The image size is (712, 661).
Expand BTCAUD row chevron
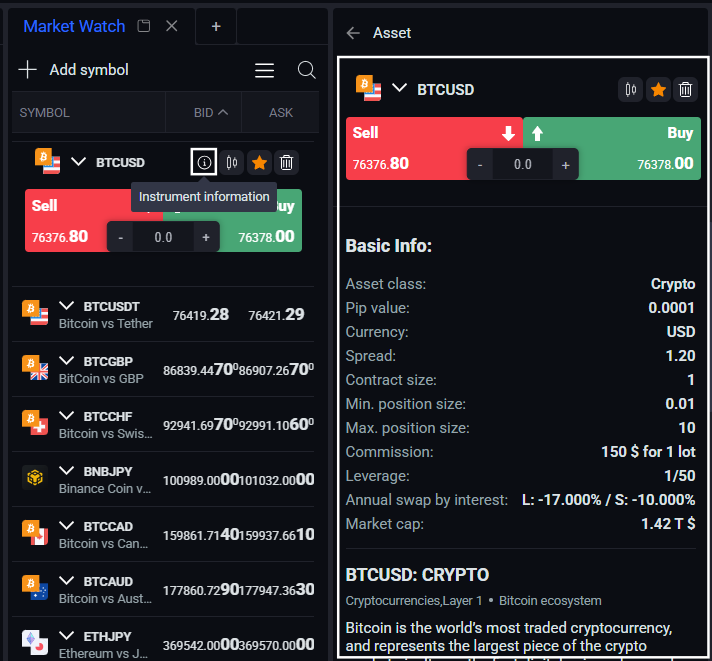(66, 581)
